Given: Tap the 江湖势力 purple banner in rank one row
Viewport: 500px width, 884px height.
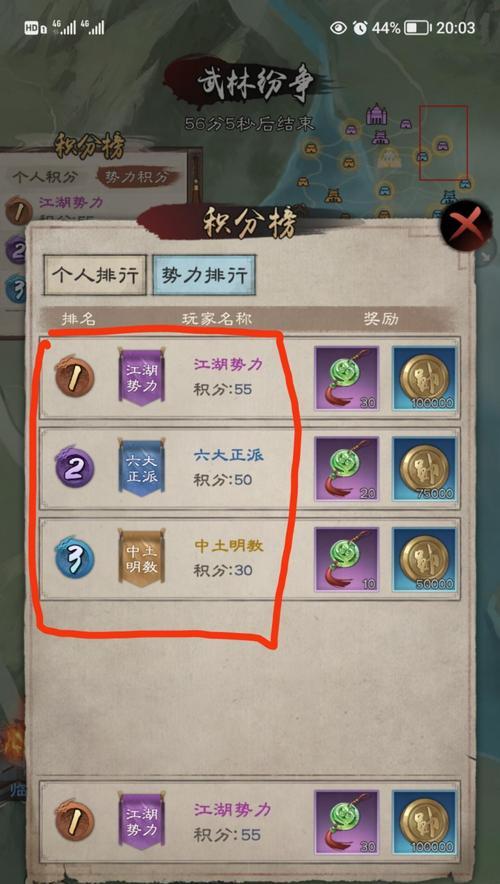Looking at the screenshot, I should pos(141,376).
